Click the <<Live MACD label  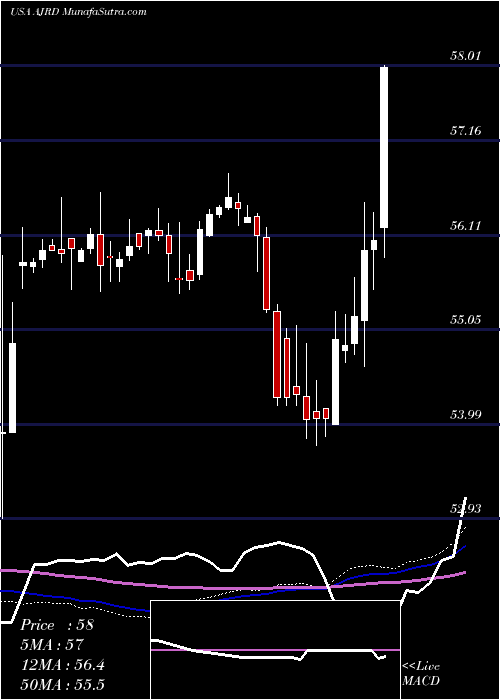[421, 673]
